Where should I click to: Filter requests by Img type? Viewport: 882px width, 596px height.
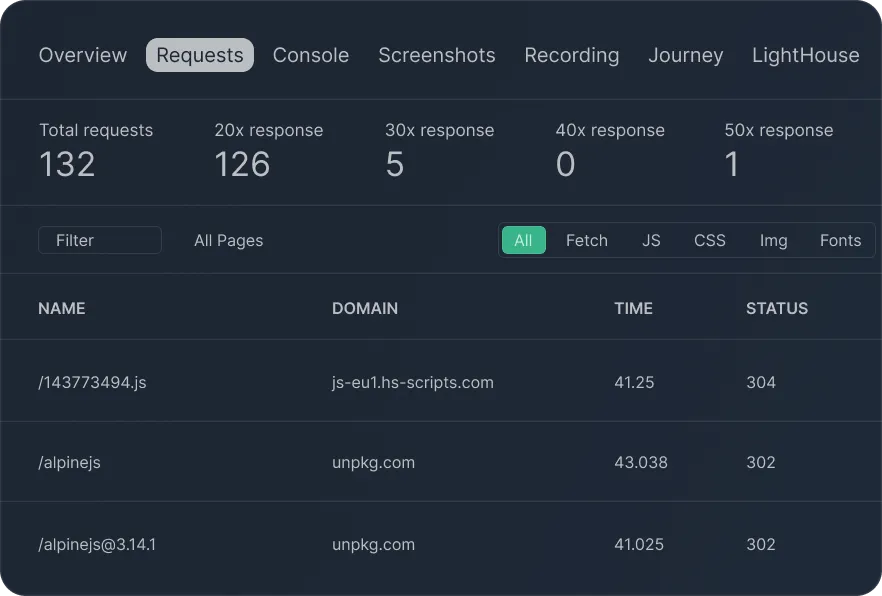coord(773,241)
